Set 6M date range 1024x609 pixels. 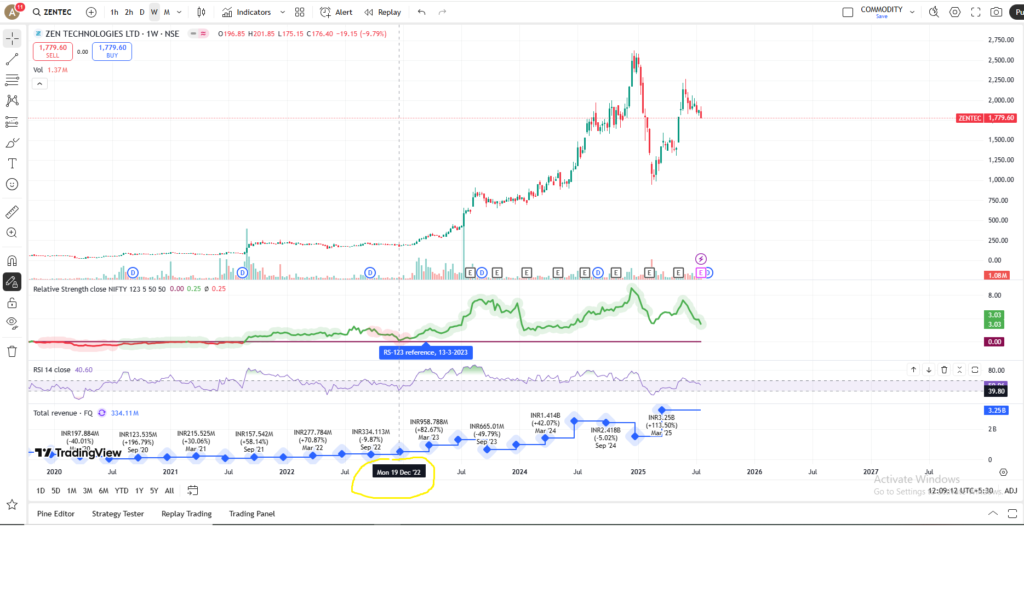coord(103,490)
